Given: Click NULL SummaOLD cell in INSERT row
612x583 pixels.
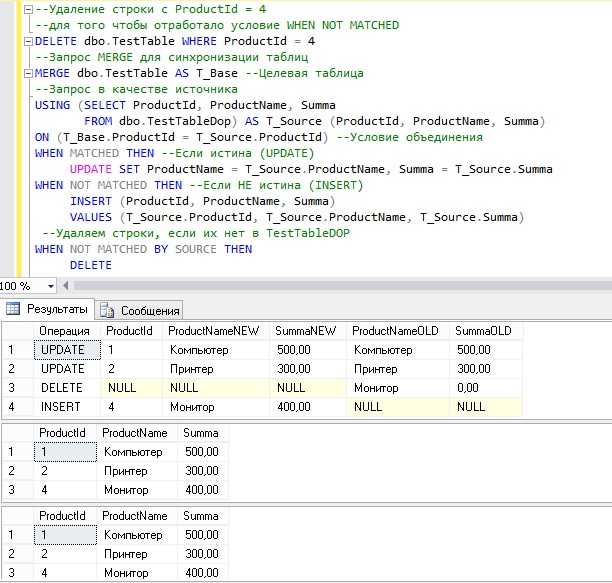Looking at the screenshot, I should (486, 407).
